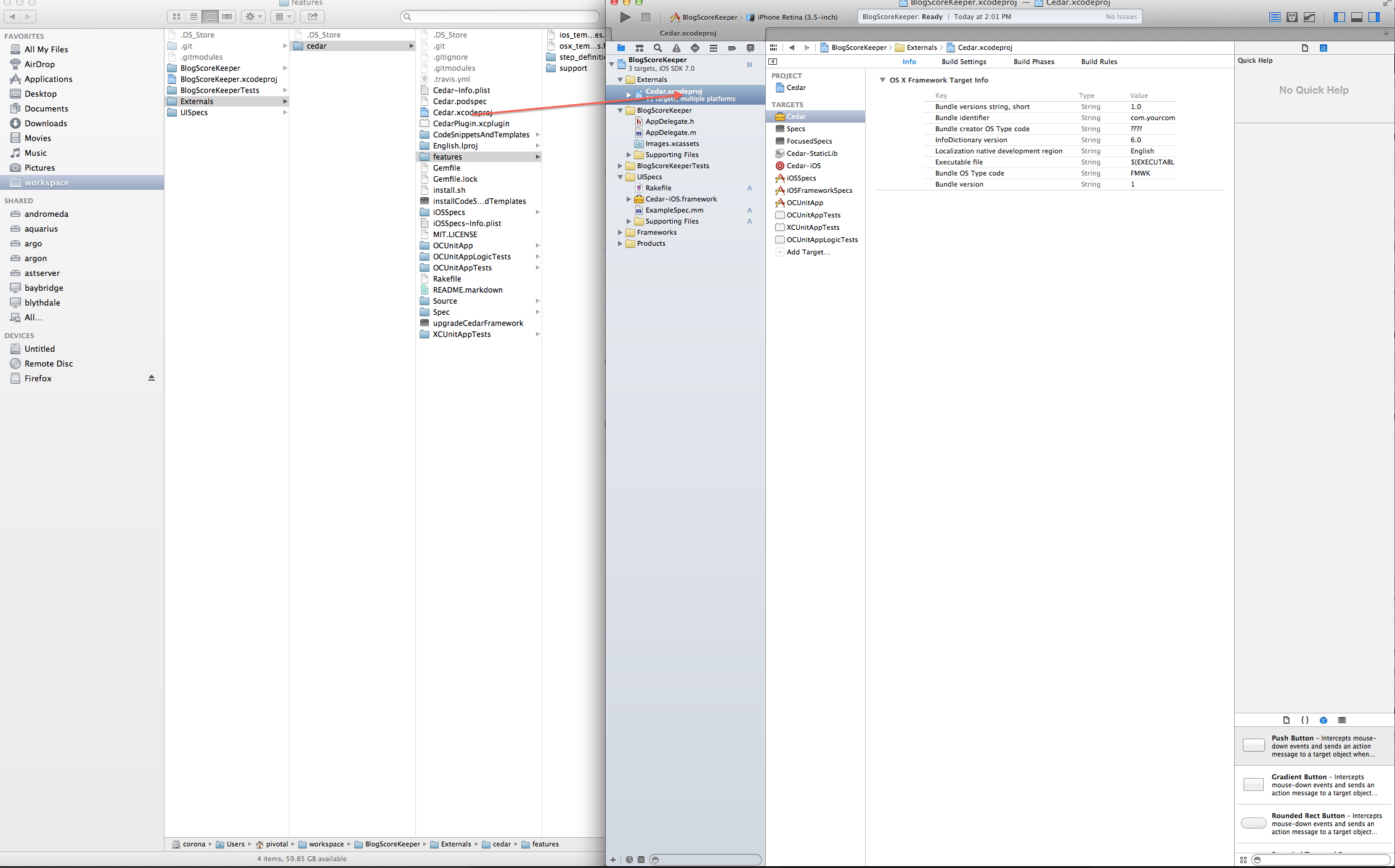Collapse the Externals group in navigator

(620, 79)
